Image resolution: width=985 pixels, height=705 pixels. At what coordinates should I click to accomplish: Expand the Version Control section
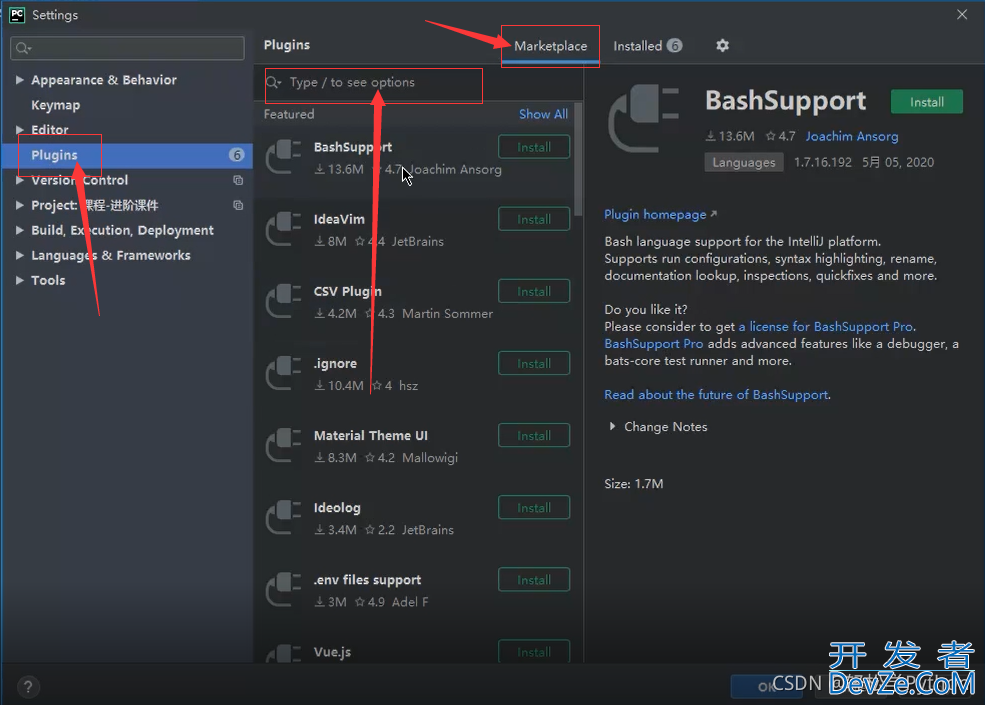click(x=19, y=180)
